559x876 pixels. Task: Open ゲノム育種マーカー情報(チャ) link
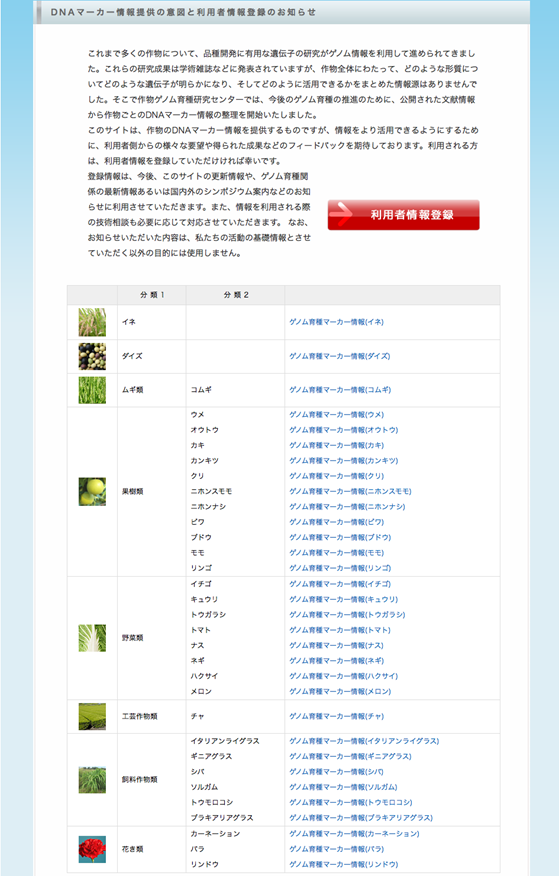point(336,716)
